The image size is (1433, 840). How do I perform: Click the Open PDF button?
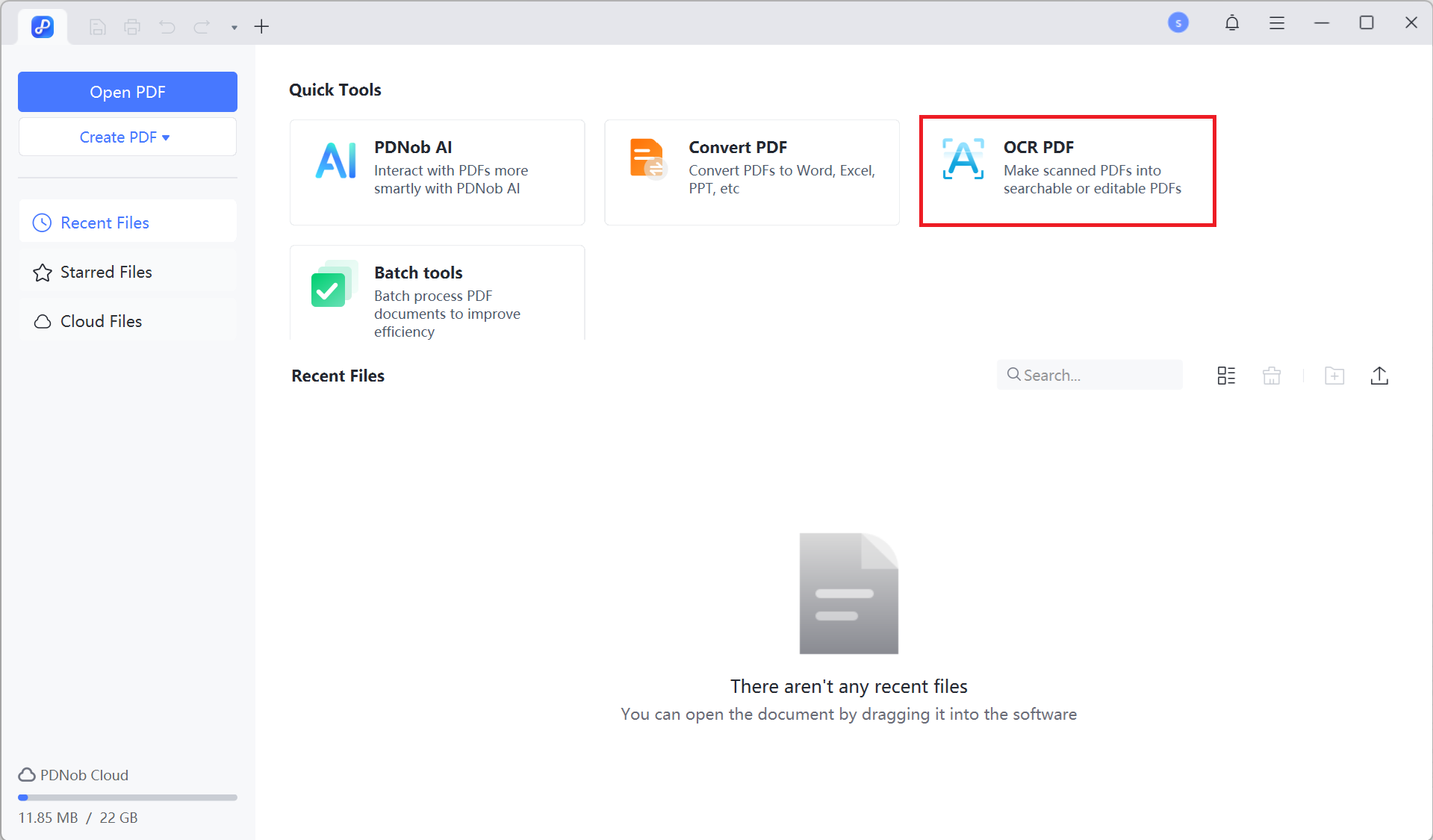(128, 92)
